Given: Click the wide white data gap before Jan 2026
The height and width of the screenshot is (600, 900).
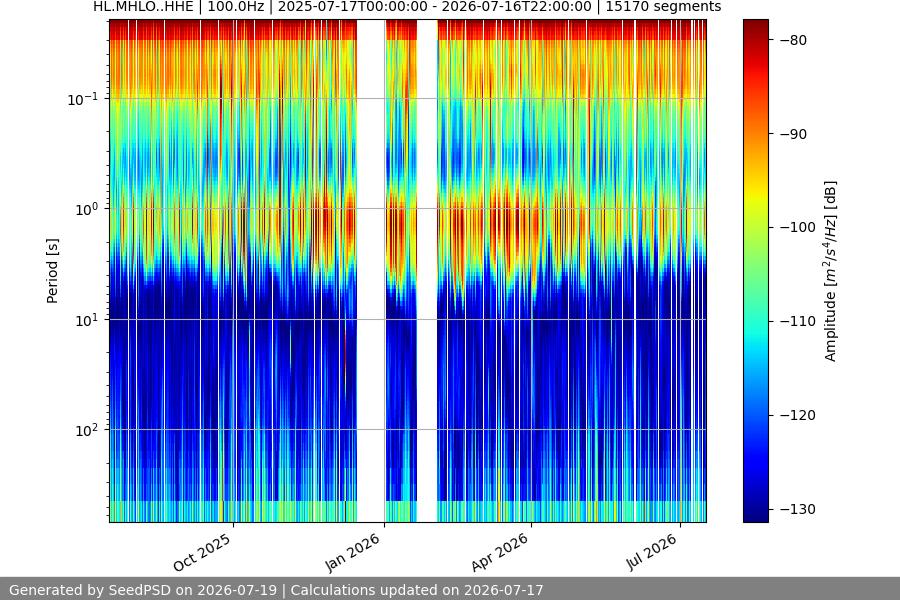Looking at the screenshot, I should (x=371, y=271).
